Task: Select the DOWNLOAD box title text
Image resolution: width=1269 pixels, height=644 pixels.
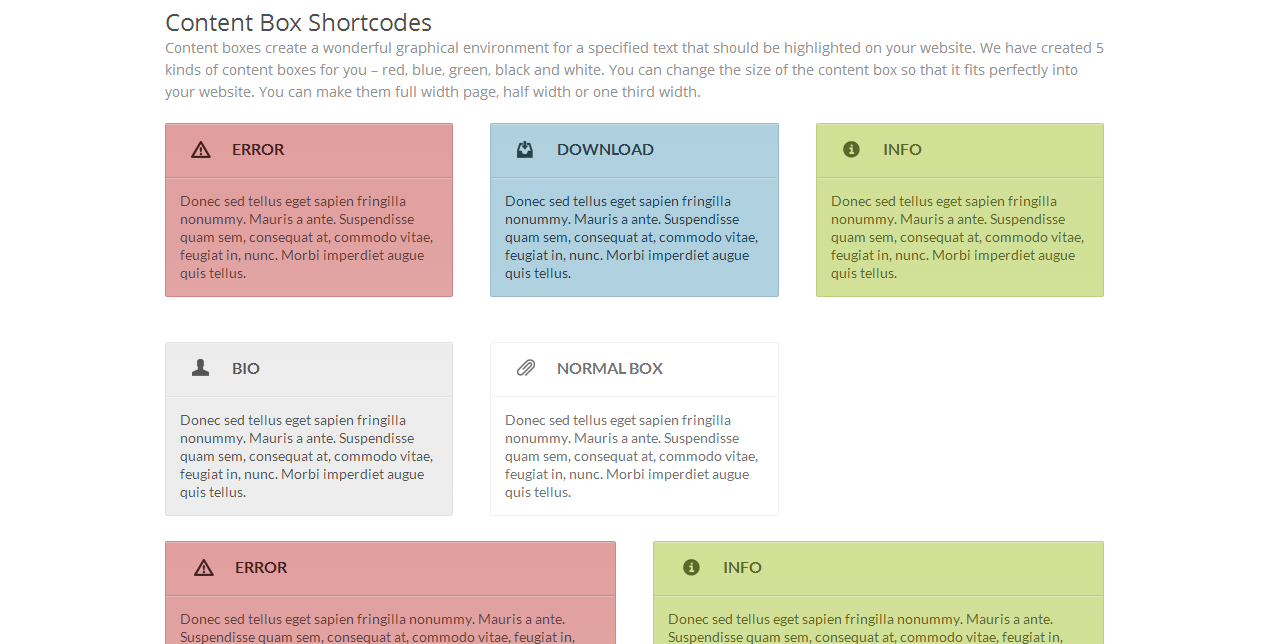Action: [605, 150]
